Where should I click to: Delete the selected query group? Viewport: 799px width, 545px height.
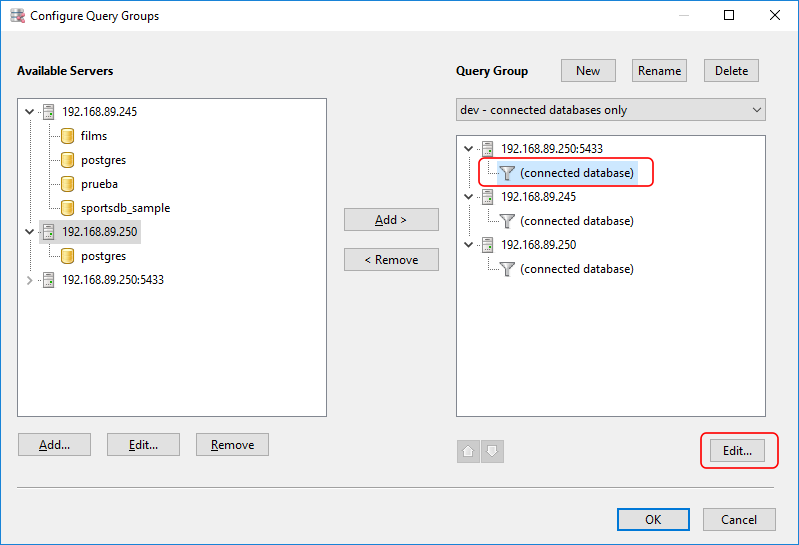click(731, 71)
